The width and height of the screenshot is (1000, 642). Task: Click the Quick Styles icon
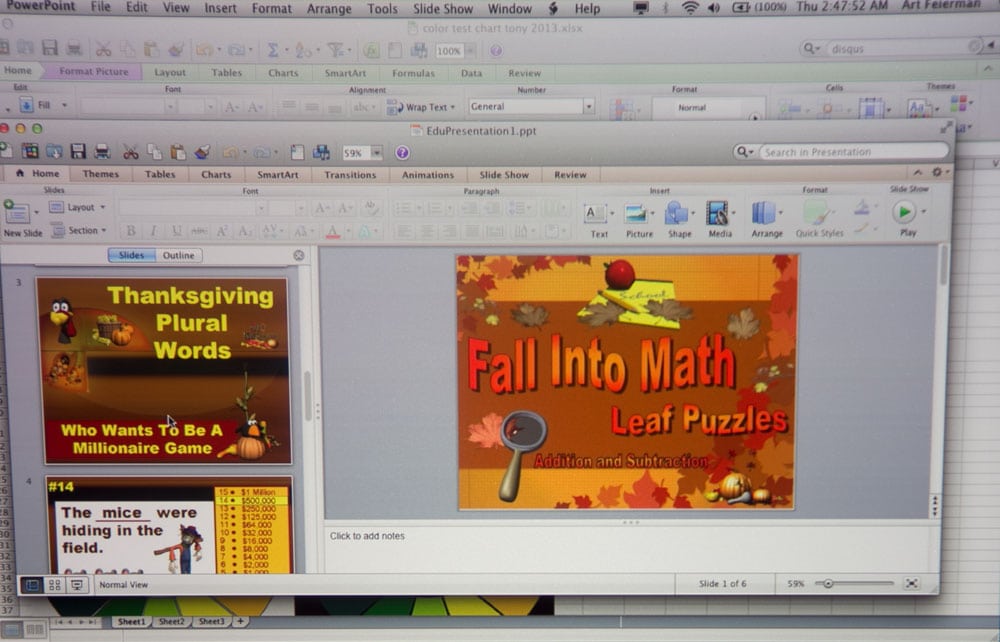pos(816,214)
